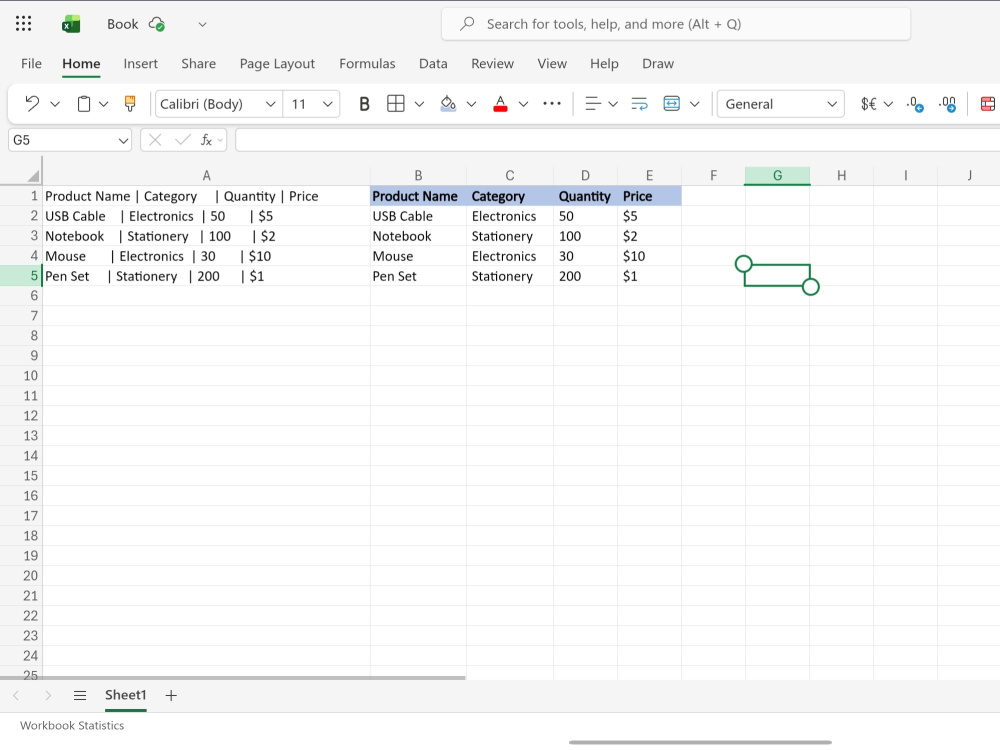Expand alignment options arrow
The image size is (1000, 750).
point(613,104)
